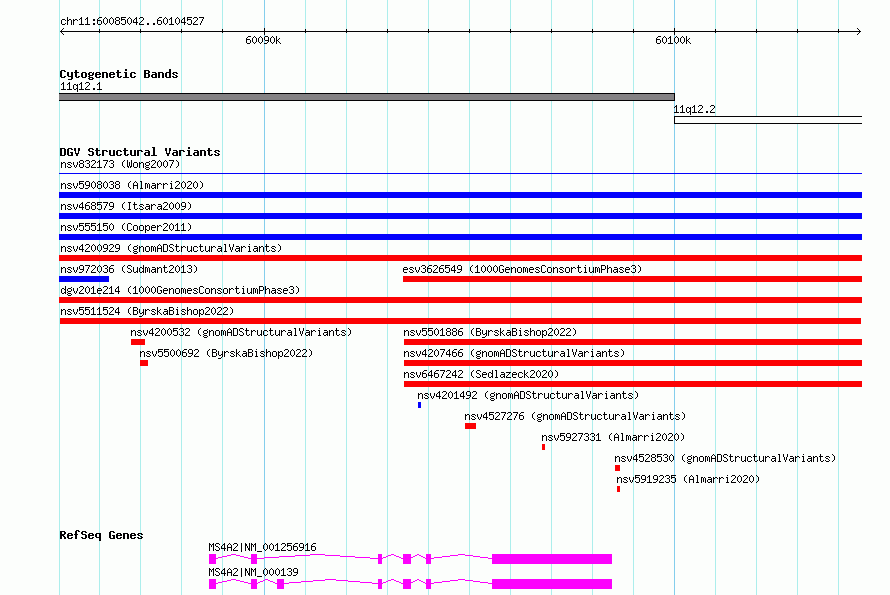
Task: Click the thin blue nsv832173 variant line
Action: pyautogui.click(x=460, y=173)
